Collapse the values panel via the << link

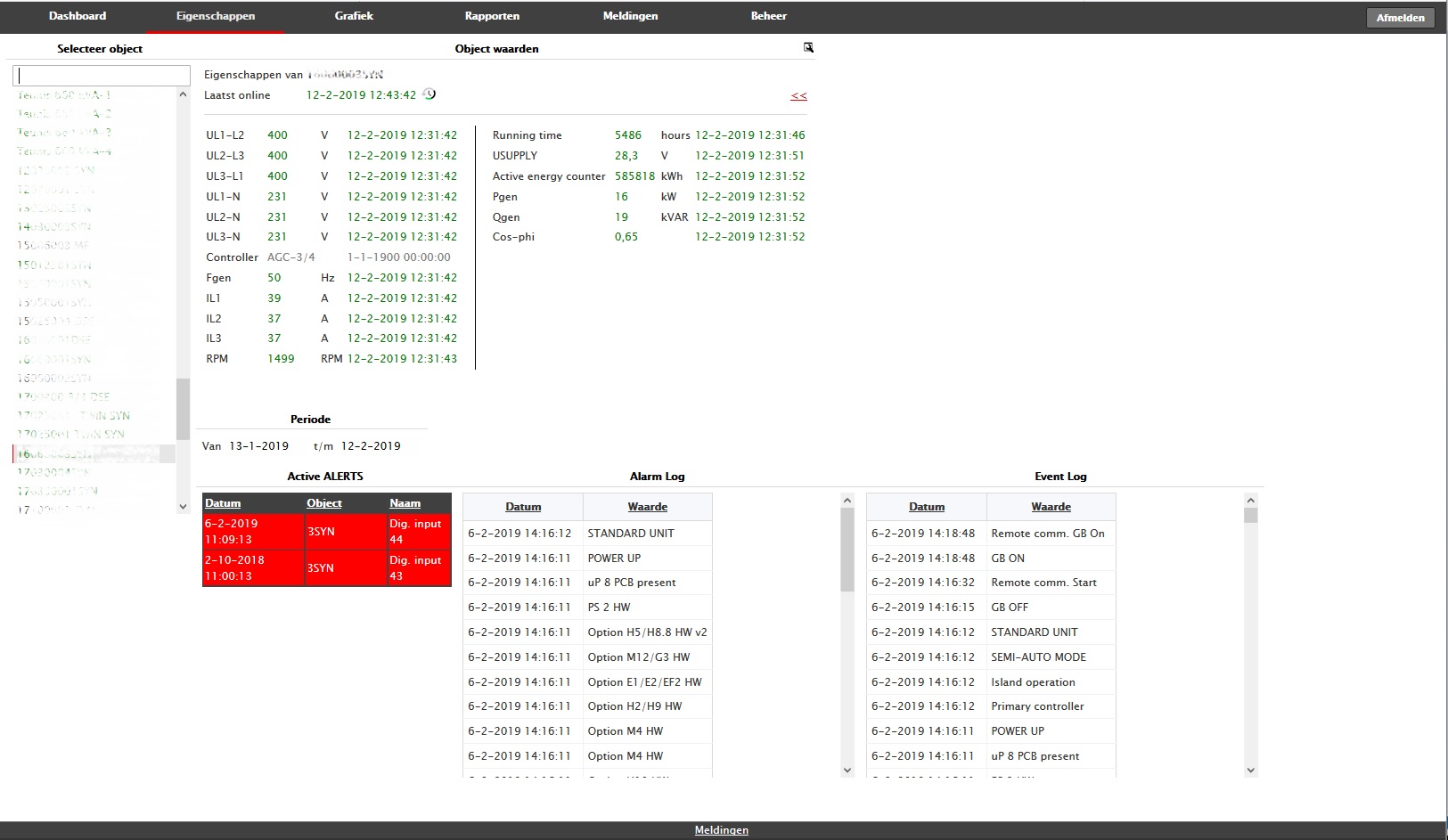pyautogui.click(x=798, y=95)
